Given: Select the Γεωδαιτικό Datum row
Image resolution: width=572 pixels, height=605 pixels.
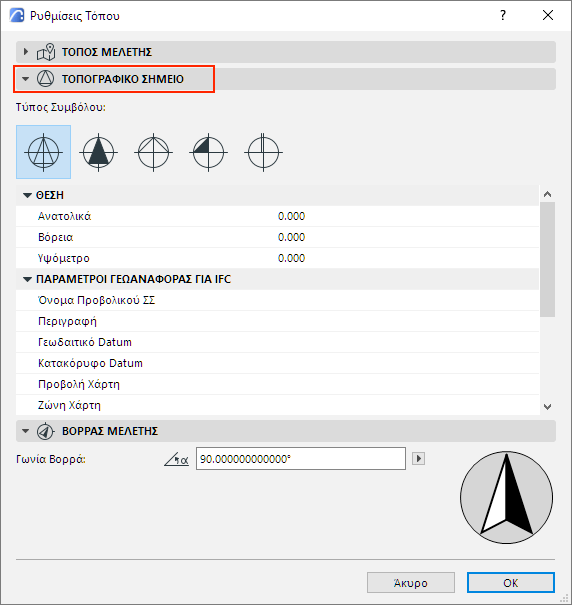Looking at the screenshot, I should click(278, 342).
